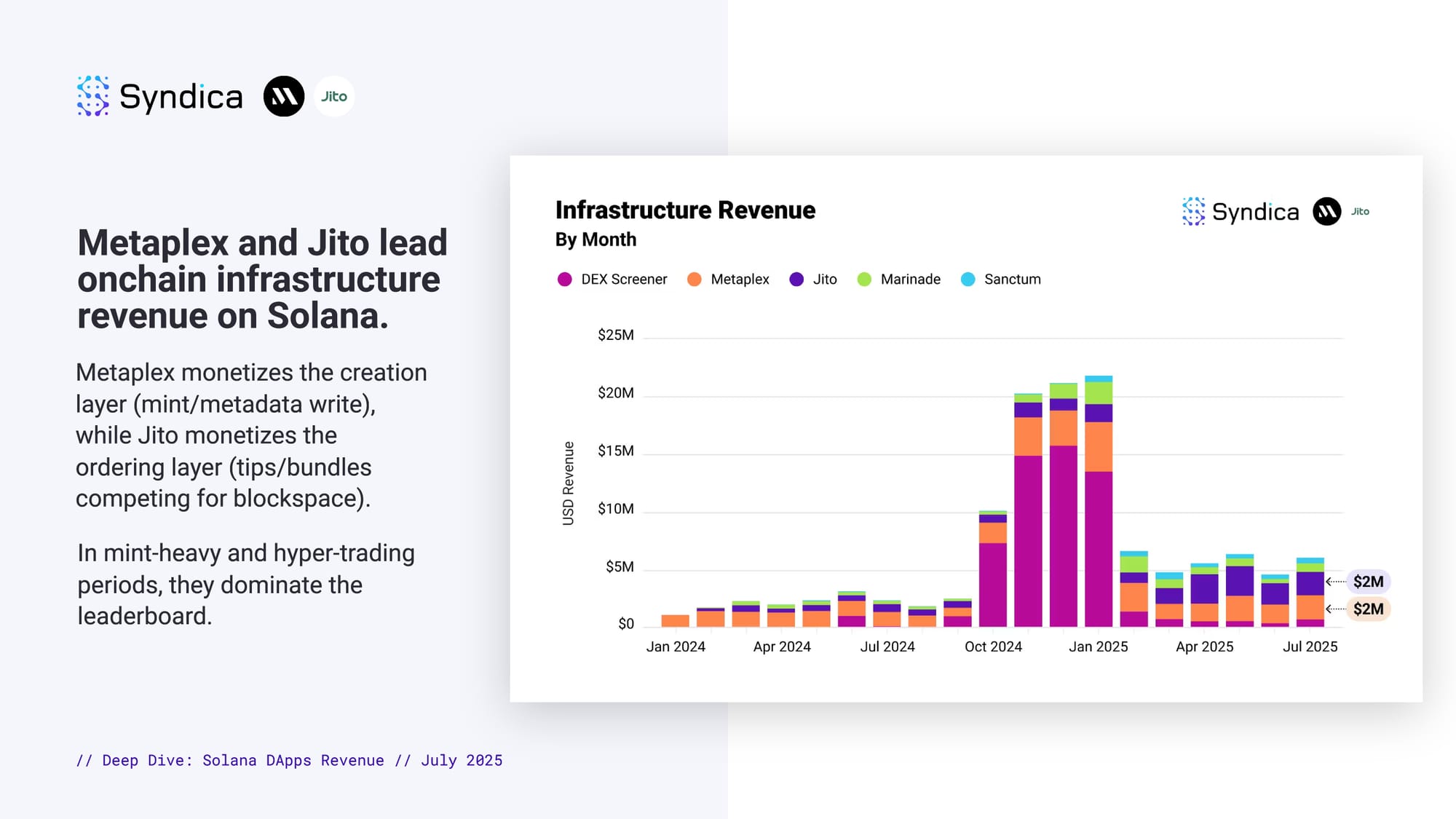Click the tallest bar at Jan 2025
1456x819 pixels.
tap(1099, 501)
